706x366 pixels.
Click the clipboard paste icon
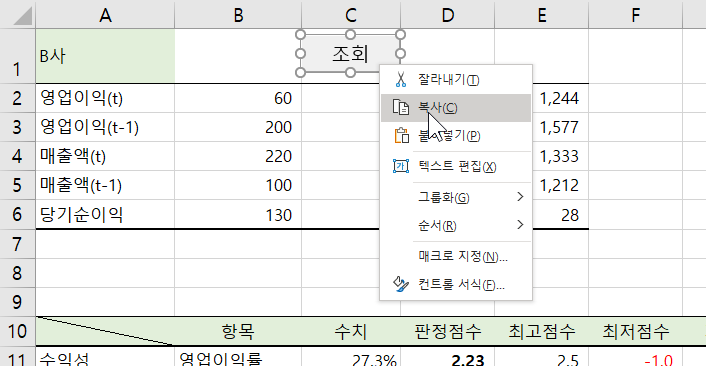(x=401, y=136)
